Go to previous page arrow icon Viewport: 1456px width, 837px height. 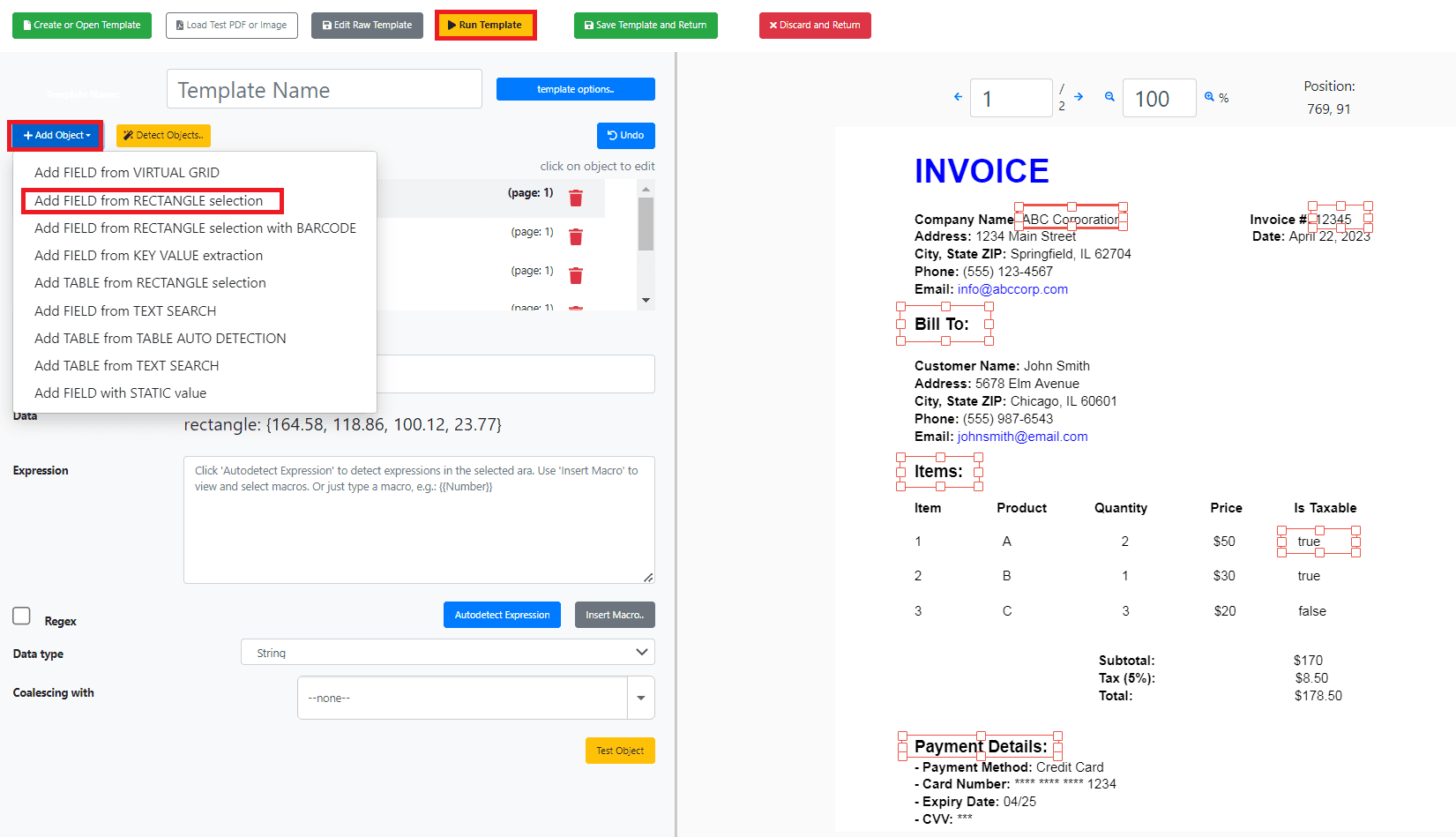point(958,97)
